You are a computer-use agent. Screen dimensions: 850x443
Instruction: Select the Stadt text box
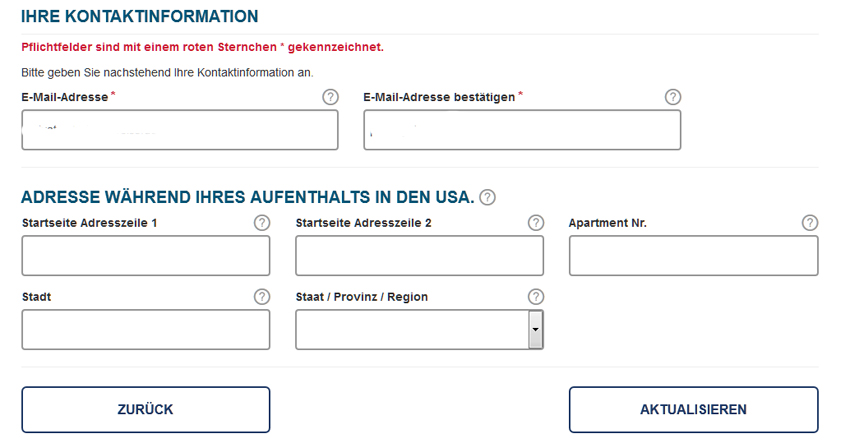[146, 330]
